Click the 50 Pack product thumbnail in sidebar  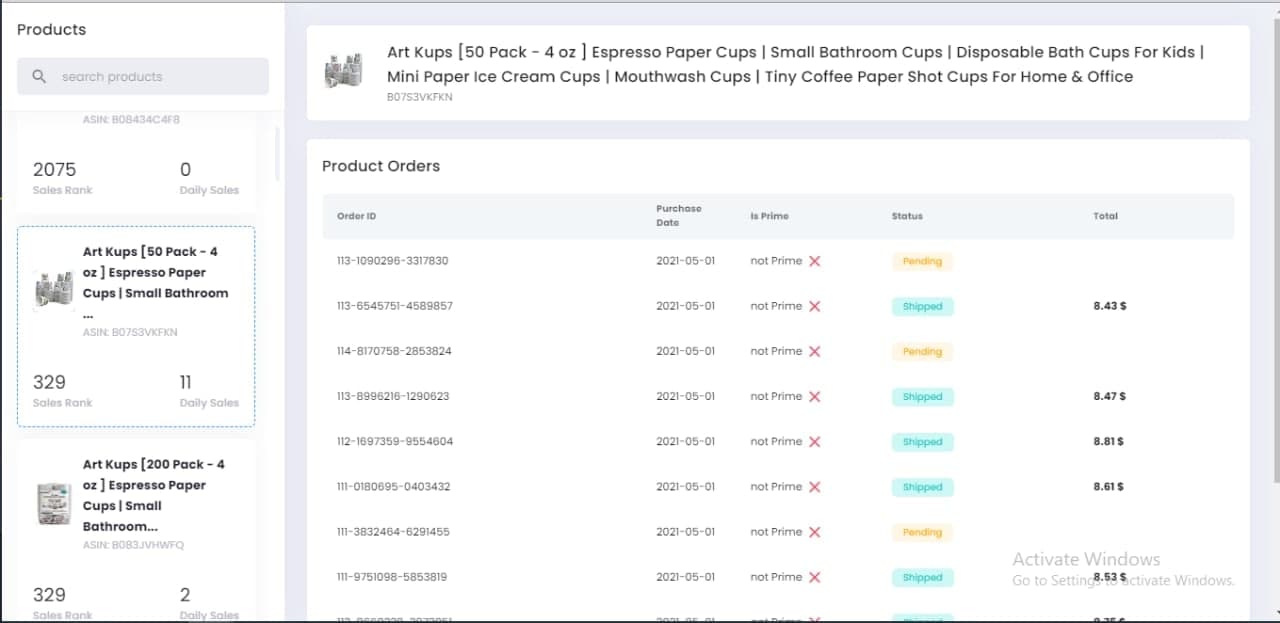(x=54, y=289)
